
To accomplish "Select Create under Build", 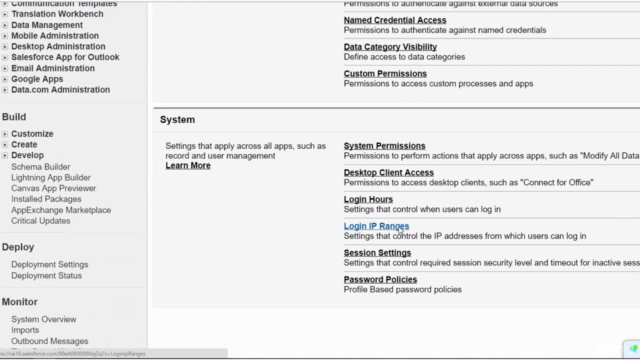I will [x=24, y=144].
